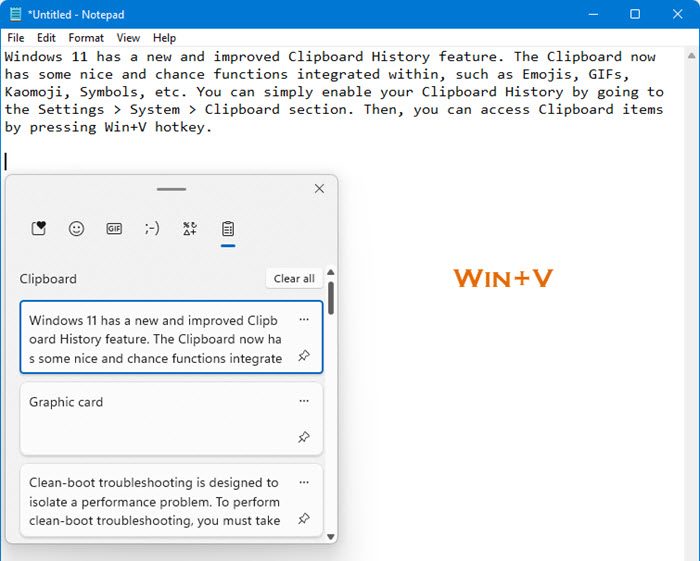The width and height of the screenshot is (700, 561).
Task: Switch to the Emoji smiley tab
Action: point(76,229)
